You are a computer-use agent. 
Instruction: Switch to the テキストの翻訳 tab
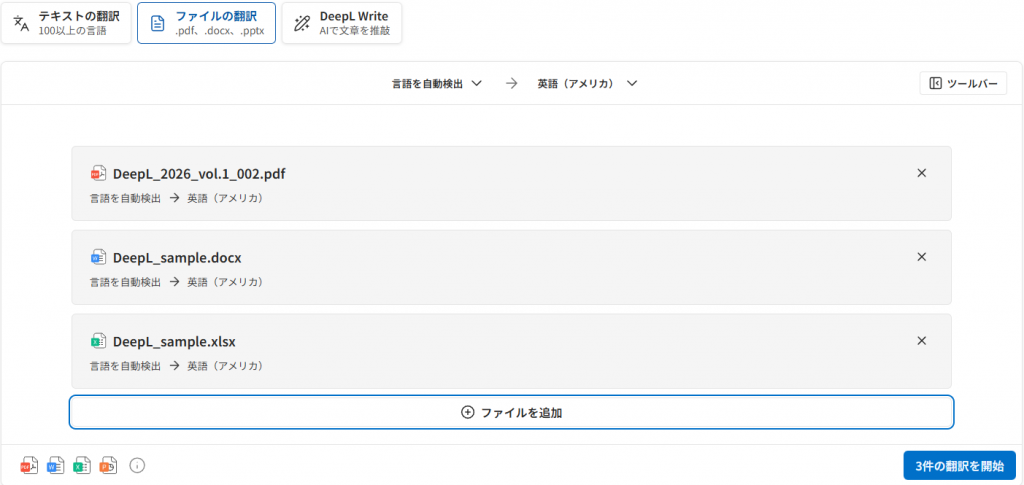[67, 23]
